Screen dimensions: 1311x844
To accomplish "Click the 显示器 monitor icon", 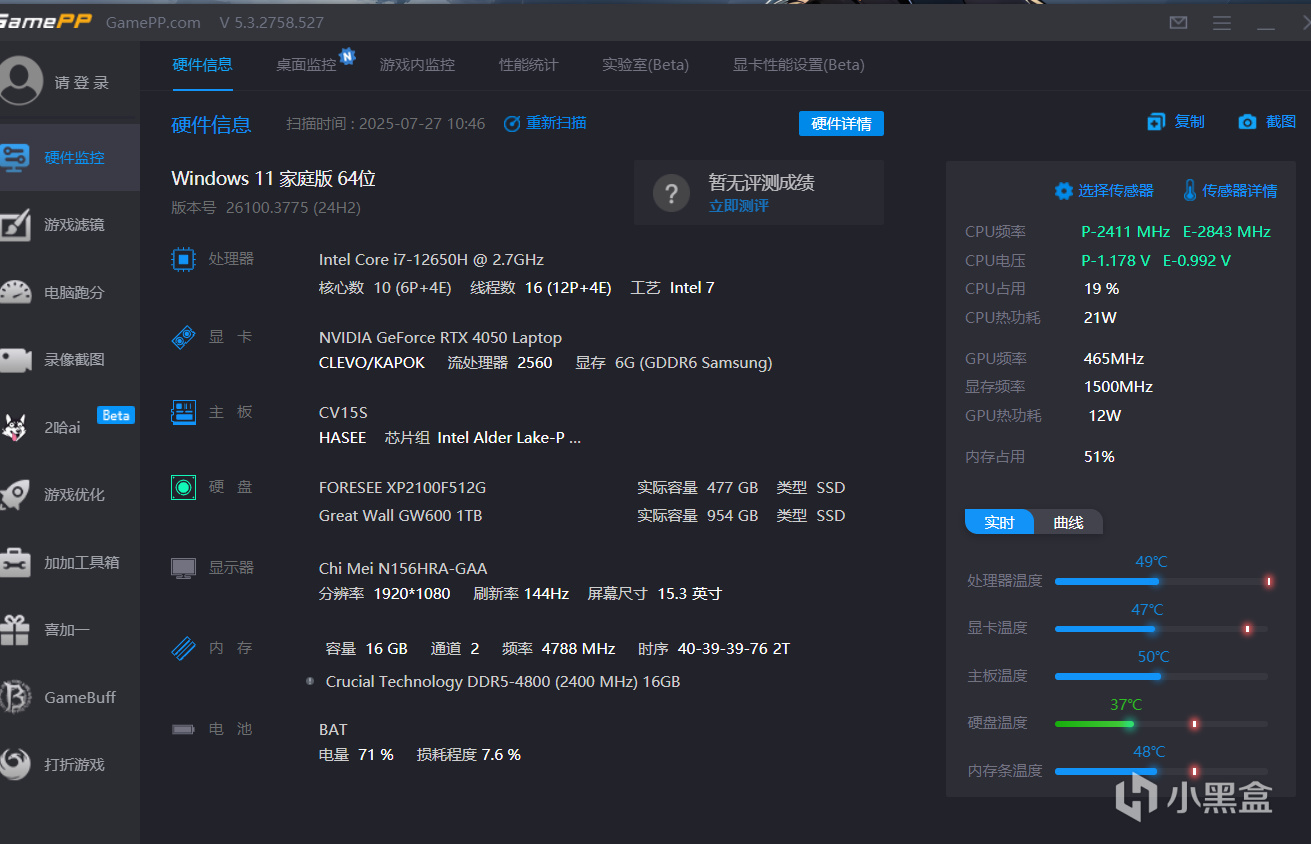I will coord(183,568).
